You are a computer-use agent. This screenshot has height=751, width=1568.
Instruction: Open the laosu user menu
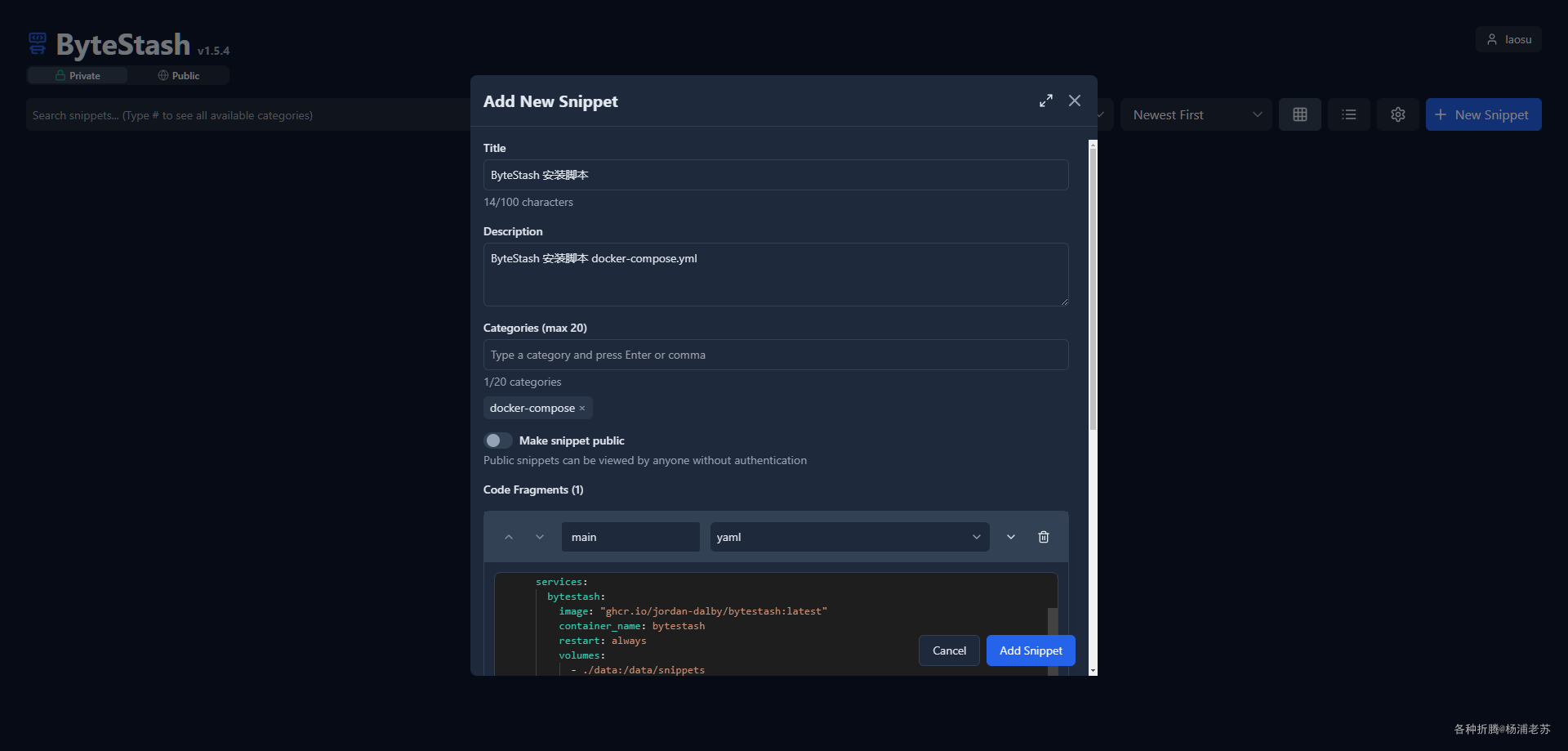1508,39
